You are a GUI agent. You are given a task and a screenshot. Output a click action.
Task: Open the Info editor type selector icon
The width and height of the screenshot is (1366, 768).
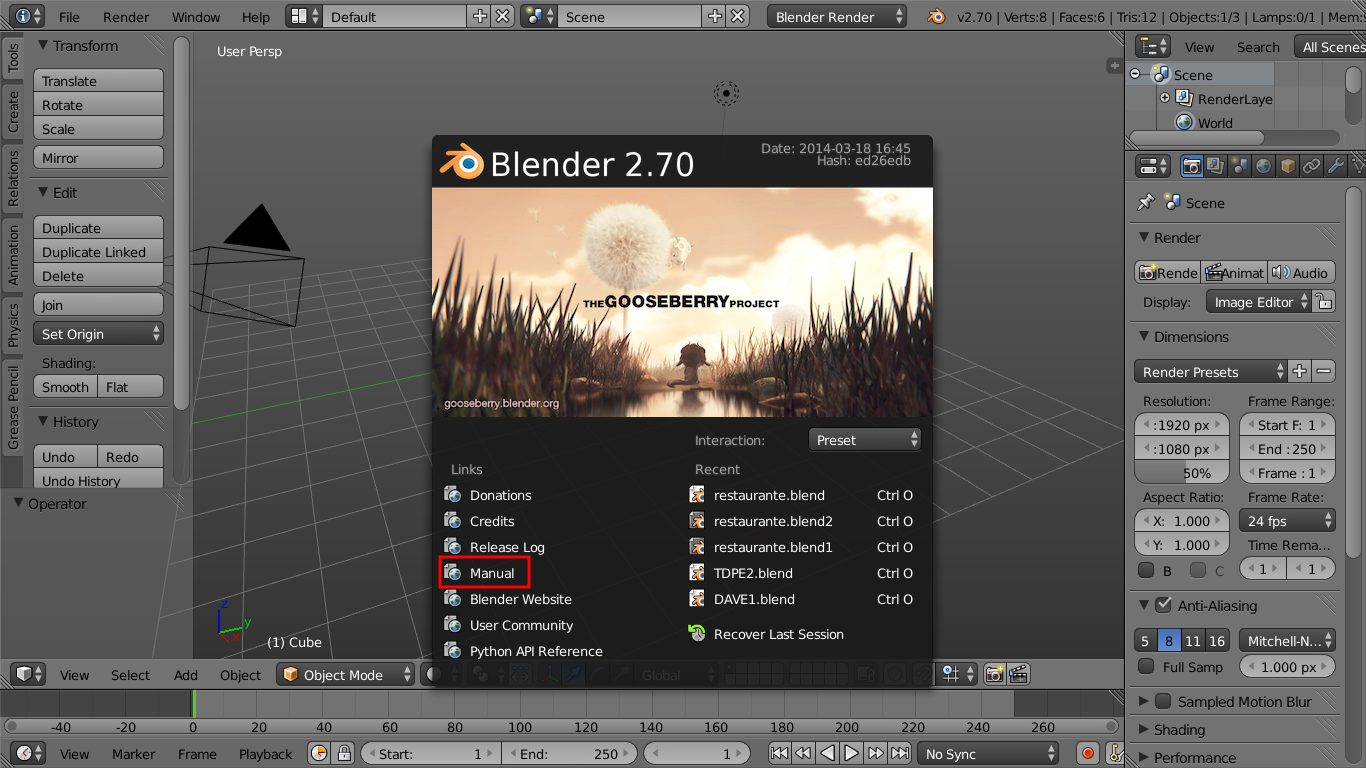click(x=28, y=17)
